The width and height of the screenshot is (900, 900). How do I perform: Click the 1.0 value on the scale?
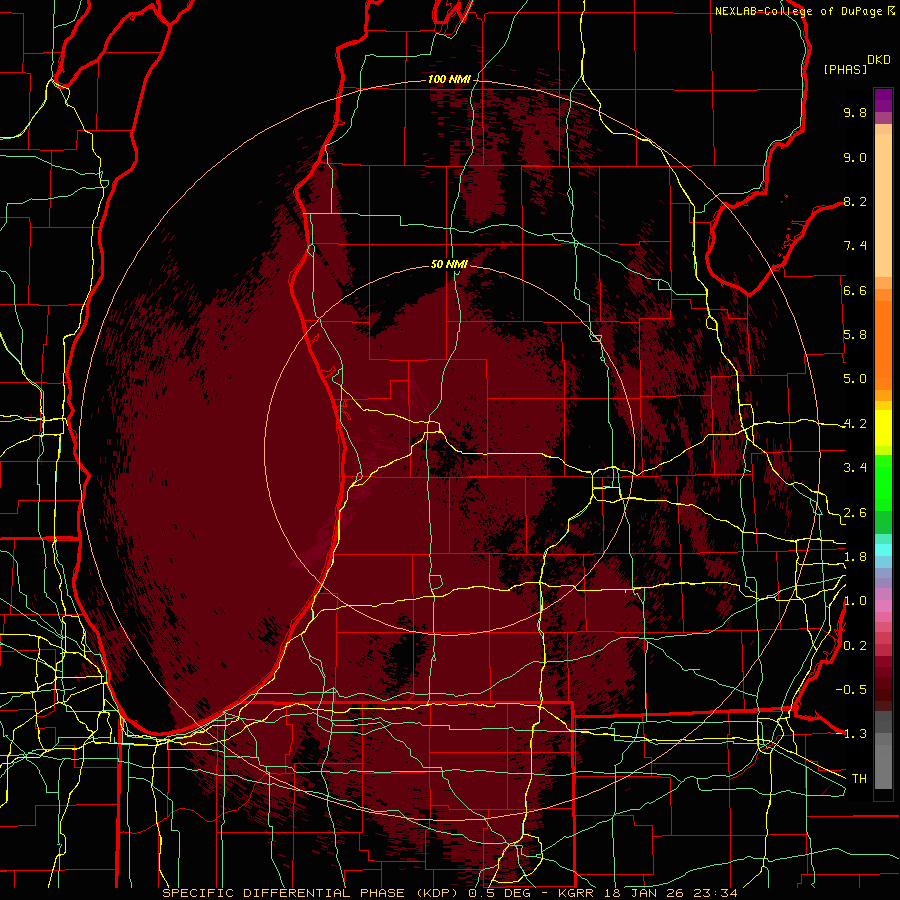pyautogui.click(x=855, y=601)
